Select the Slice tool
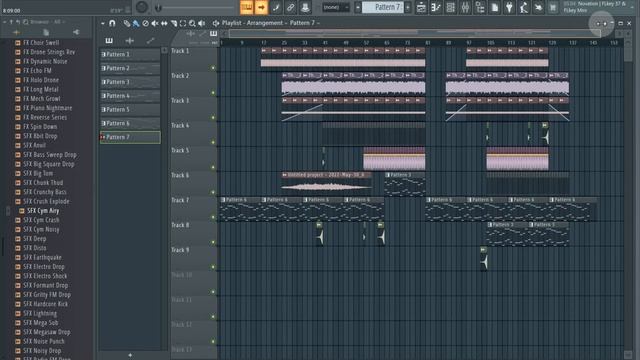The image size is (640, 360). coord(174,23)
